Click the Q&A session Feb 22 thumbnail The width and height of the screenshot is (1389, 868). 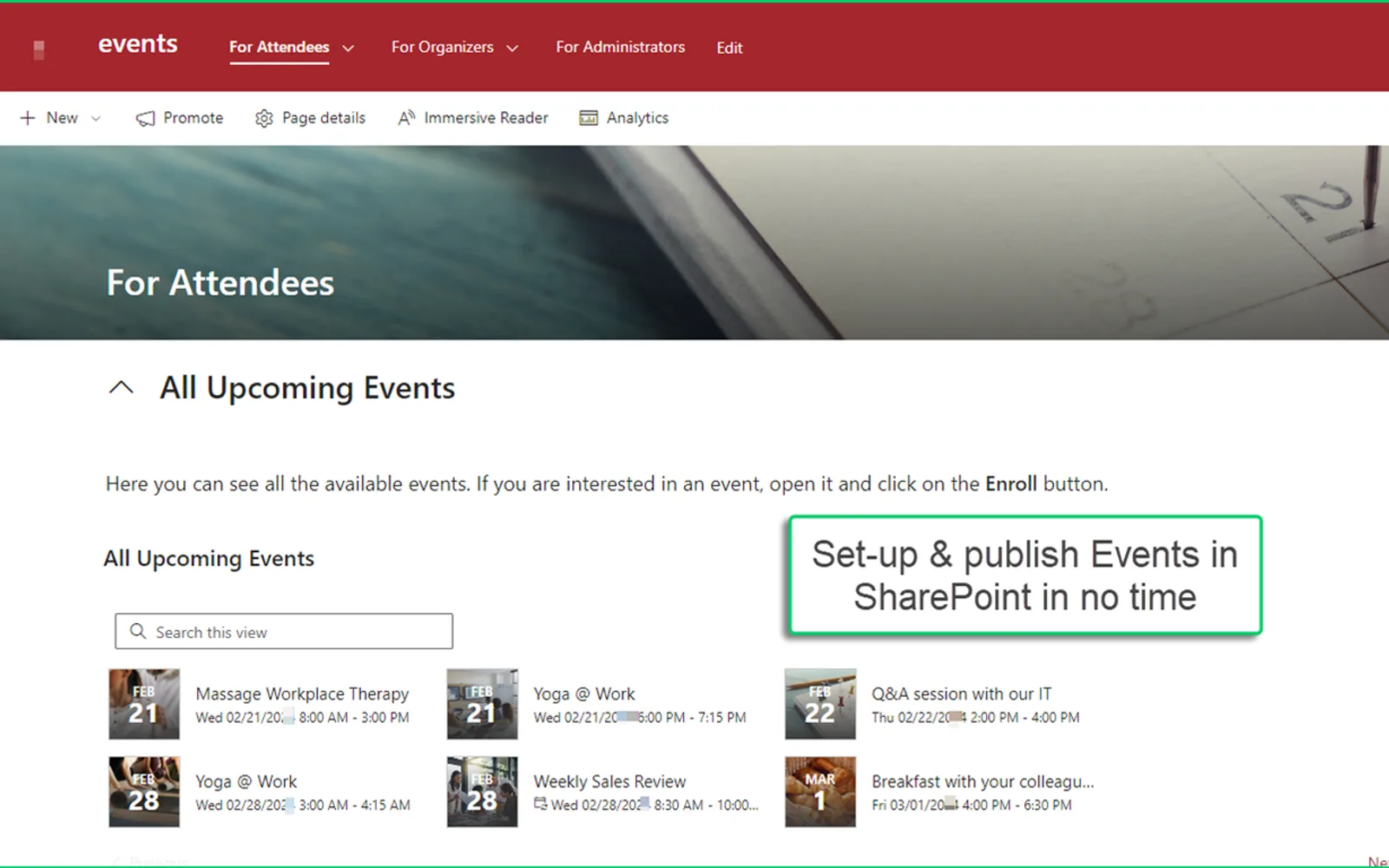[820, 704]
